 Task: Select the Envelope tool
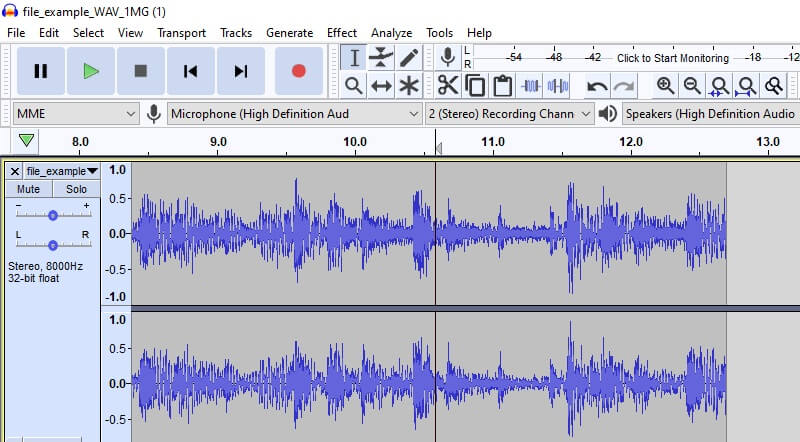tap(381, 58)
